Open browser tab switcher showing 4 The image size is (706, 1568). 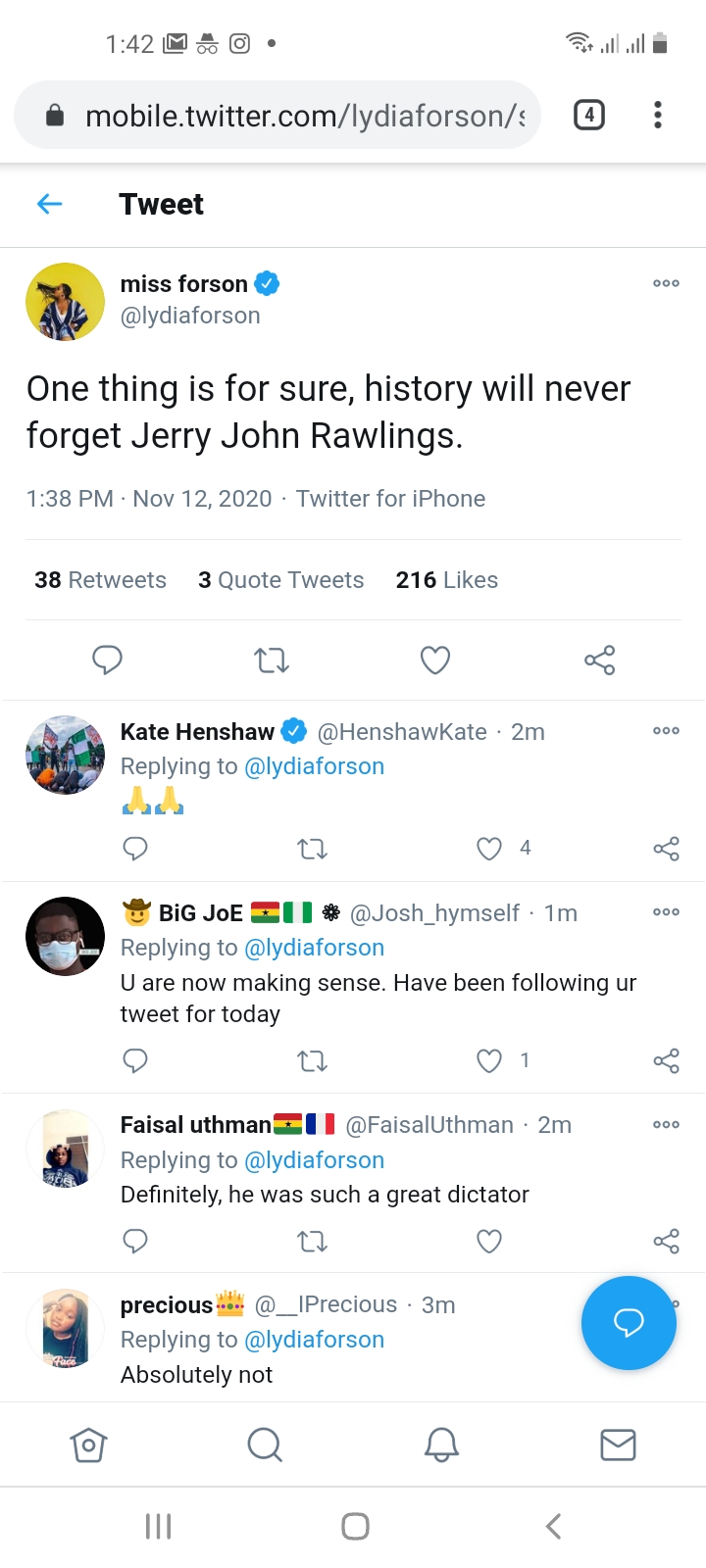pos(588,116)
